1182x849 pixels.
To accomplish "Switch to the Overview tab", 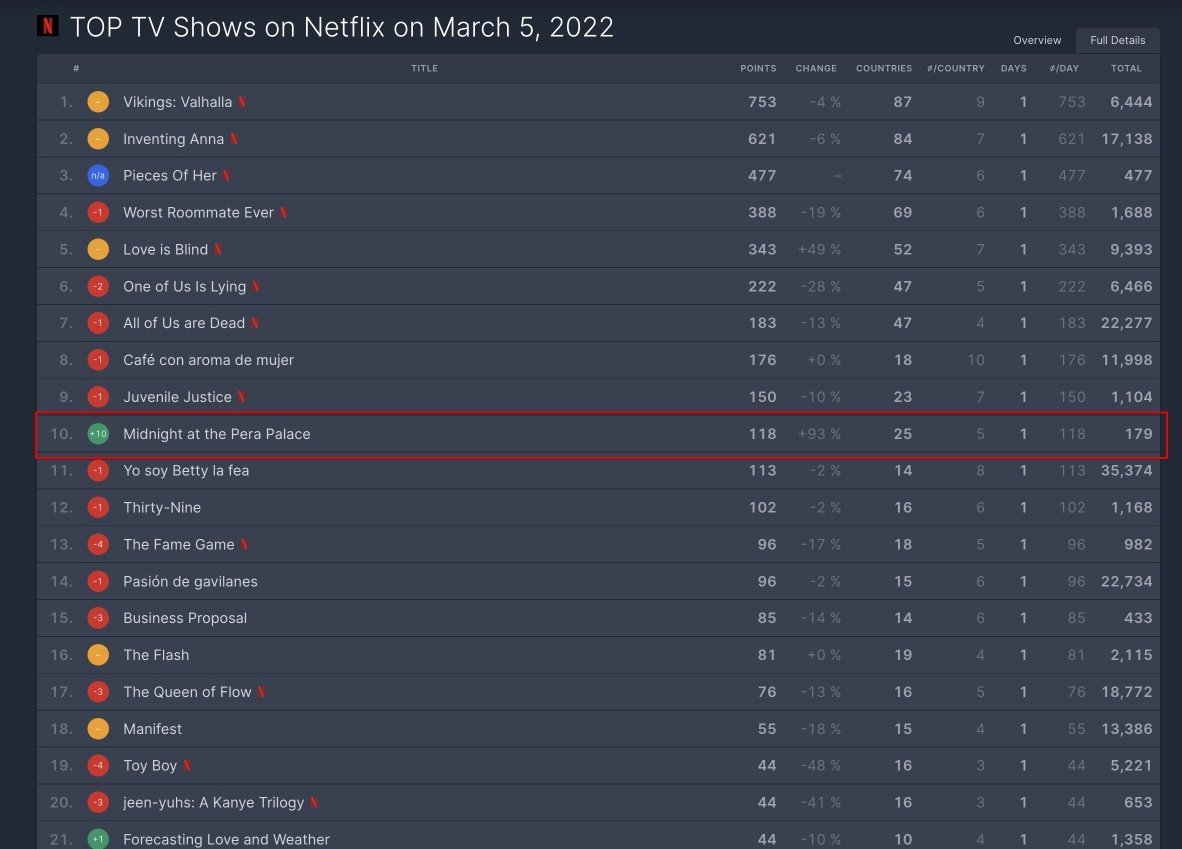I will [x=1037, y=40].
